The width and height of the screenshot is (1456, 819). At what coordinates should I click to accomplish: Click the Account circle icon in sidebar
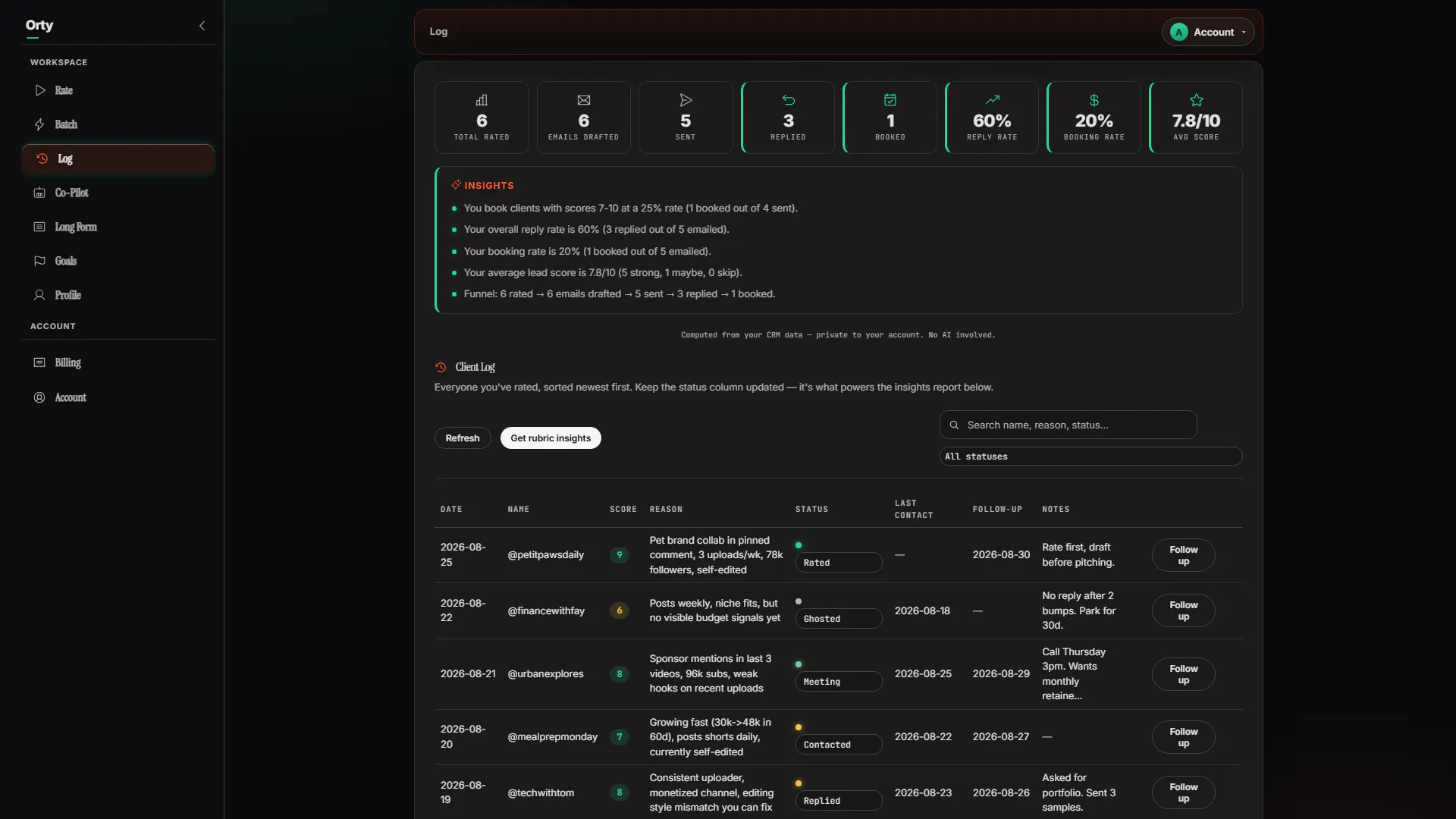click(x=39, y=397)
